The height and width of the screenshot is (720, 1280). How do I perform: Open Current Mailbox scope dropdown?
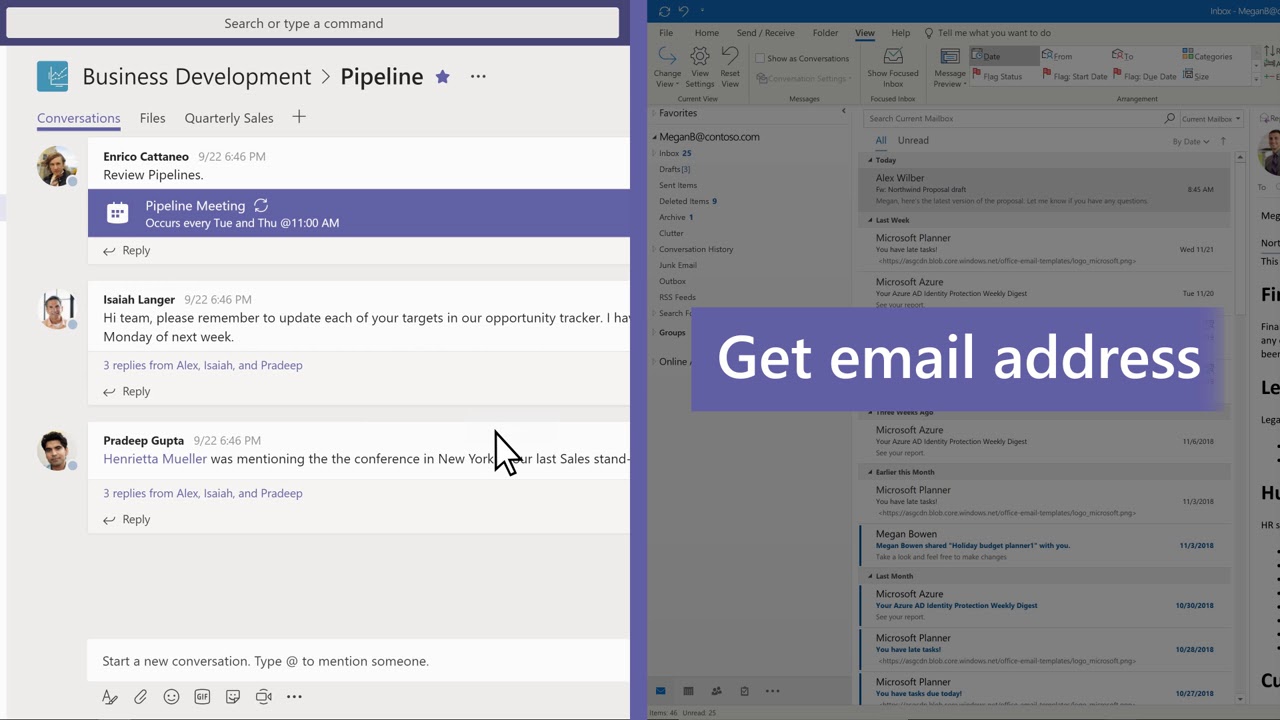coord(1210,118)
